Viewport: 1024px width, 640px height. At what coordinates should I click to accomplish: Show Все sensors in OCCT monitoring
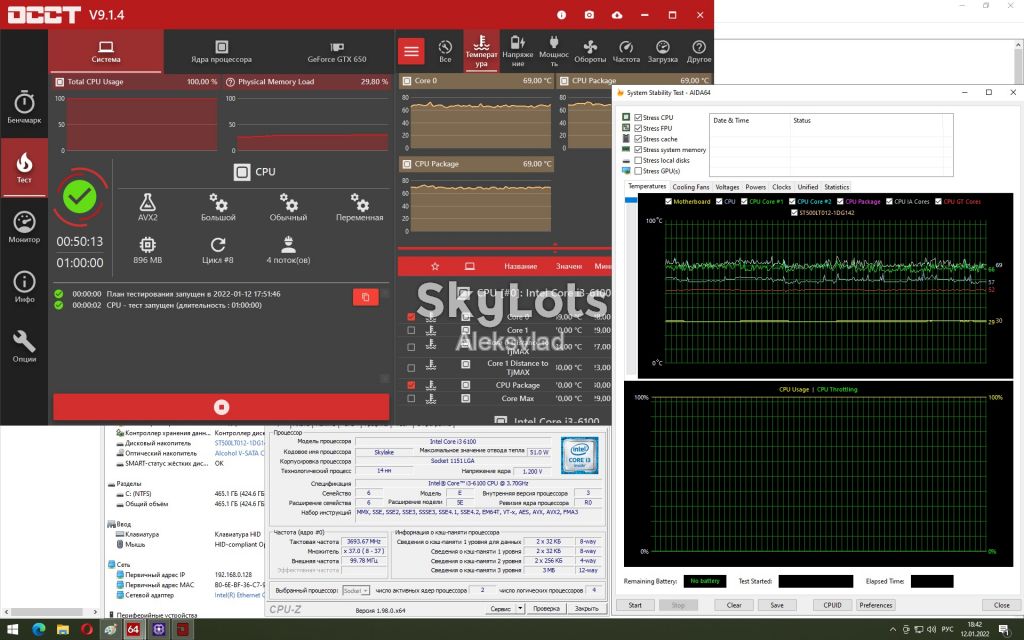pos(445,51)
